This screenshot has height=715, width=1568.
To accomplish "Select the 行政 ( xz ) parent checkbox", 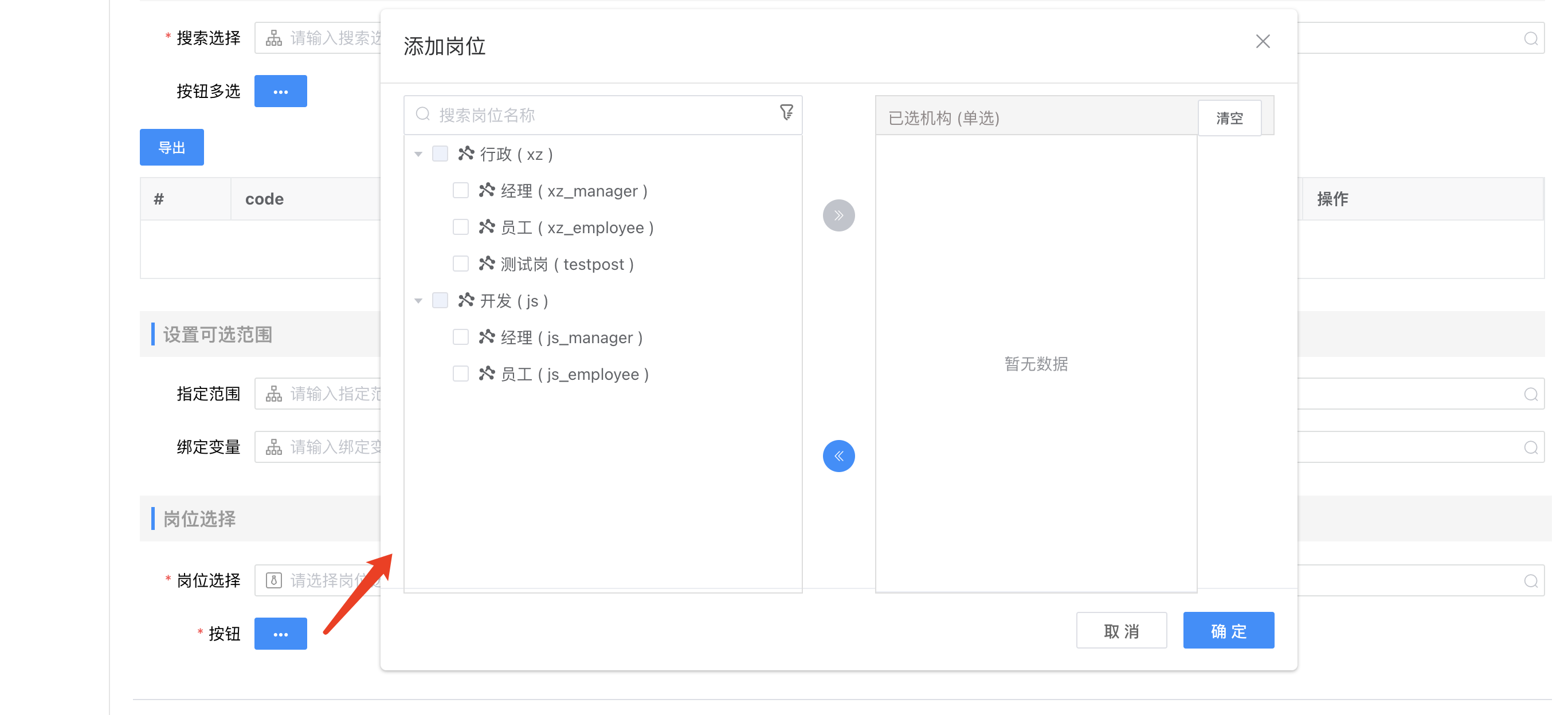I will click(x=440, y=154).
